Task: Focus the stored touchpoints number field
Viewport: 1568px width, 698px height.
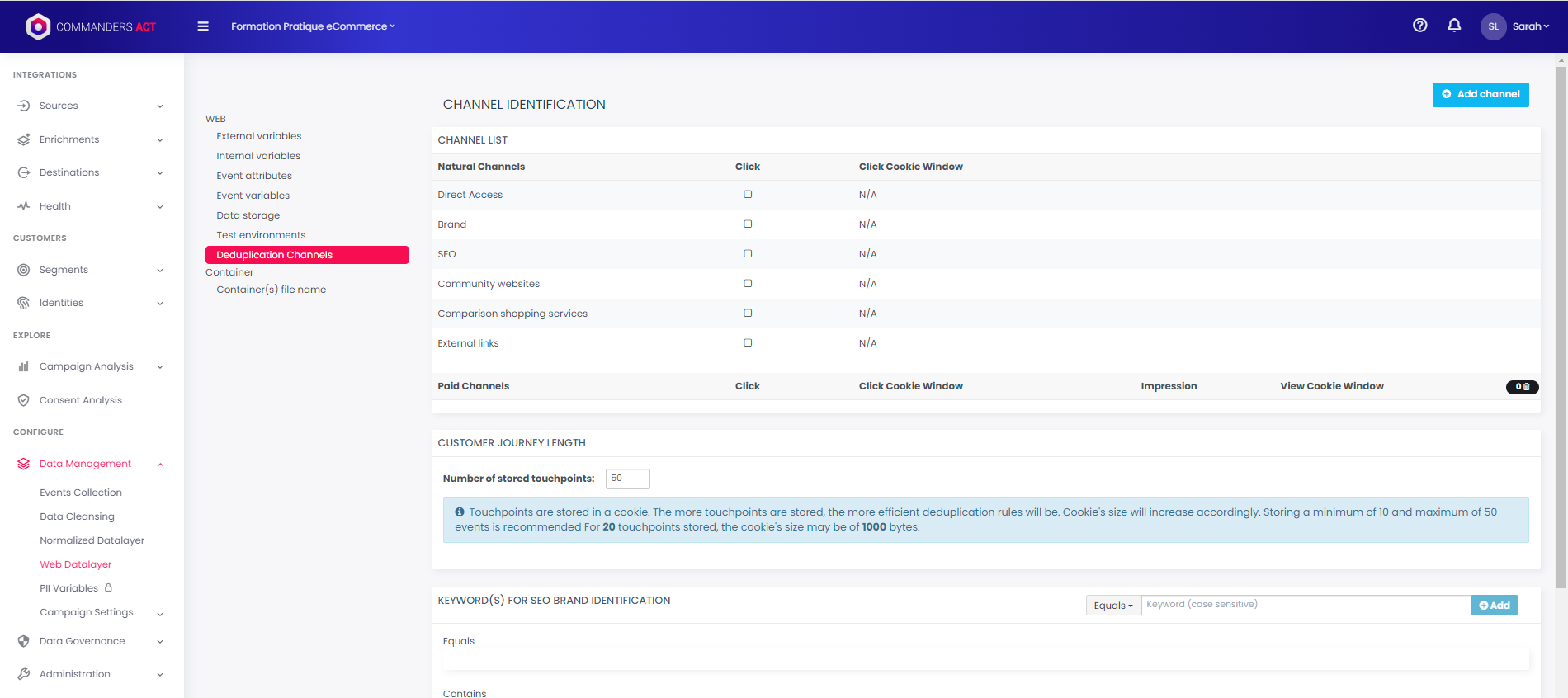Action: click(x=627, y=479)
